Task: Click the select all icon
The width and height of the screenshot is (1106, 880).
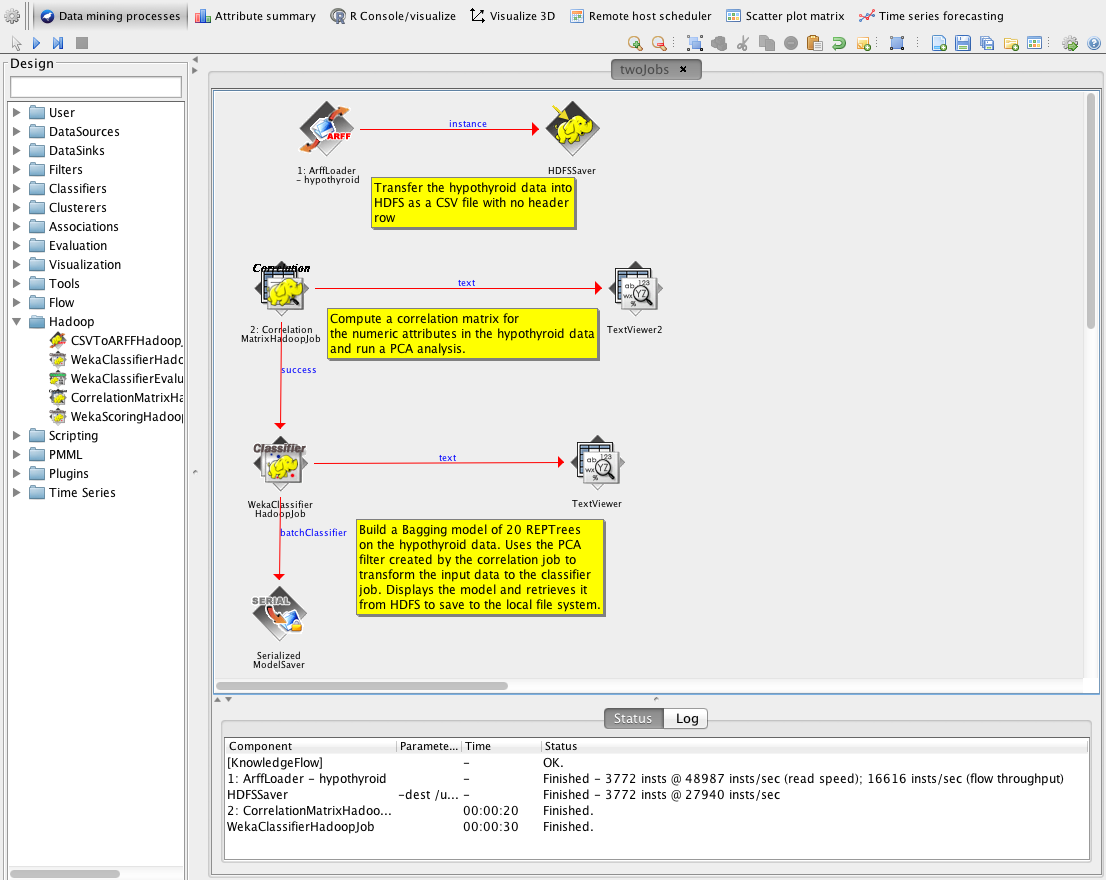Action: 695,44
